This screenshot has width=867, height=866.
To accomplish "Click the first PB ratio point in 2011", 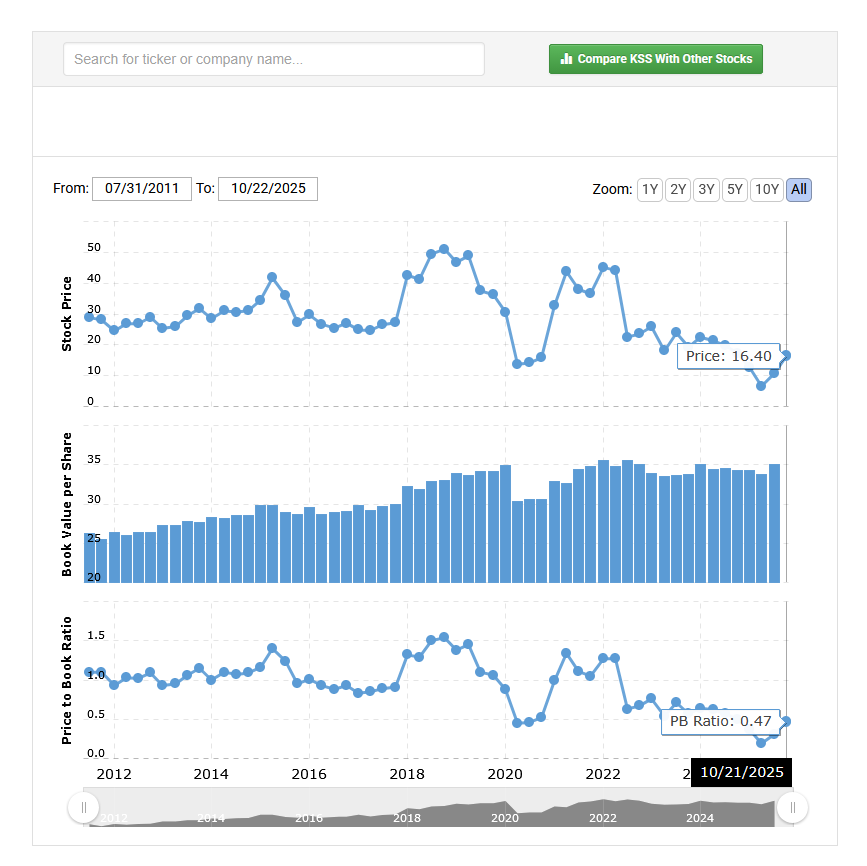I will click(x=89, y=672).
